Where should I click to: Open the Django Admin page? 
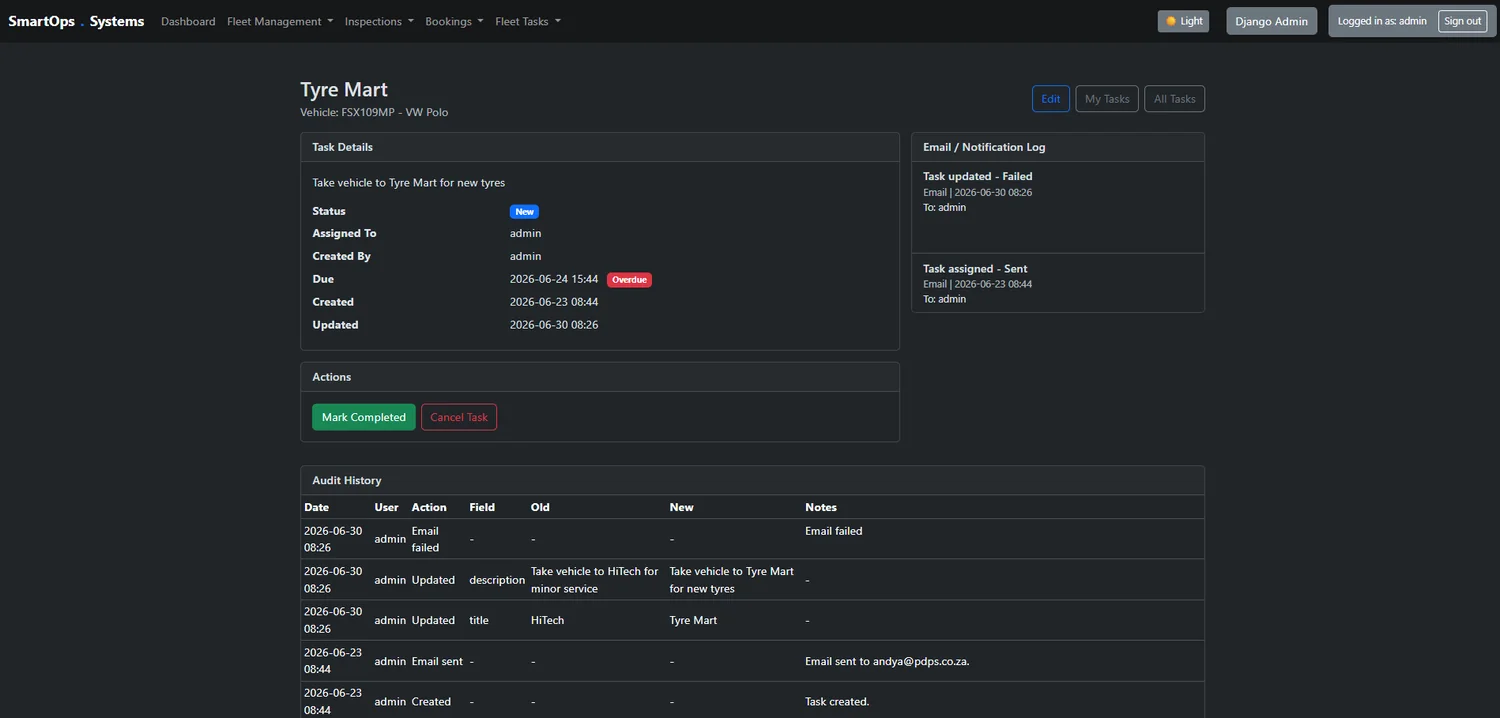(1272, 21)
